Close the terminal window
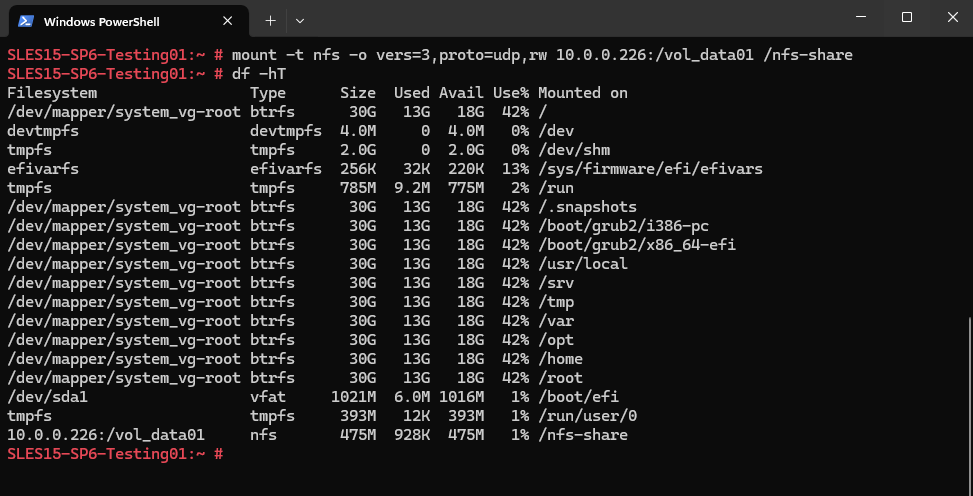Image resolution: width=973 pixels, height=496 pixels. tap(953, 17)
